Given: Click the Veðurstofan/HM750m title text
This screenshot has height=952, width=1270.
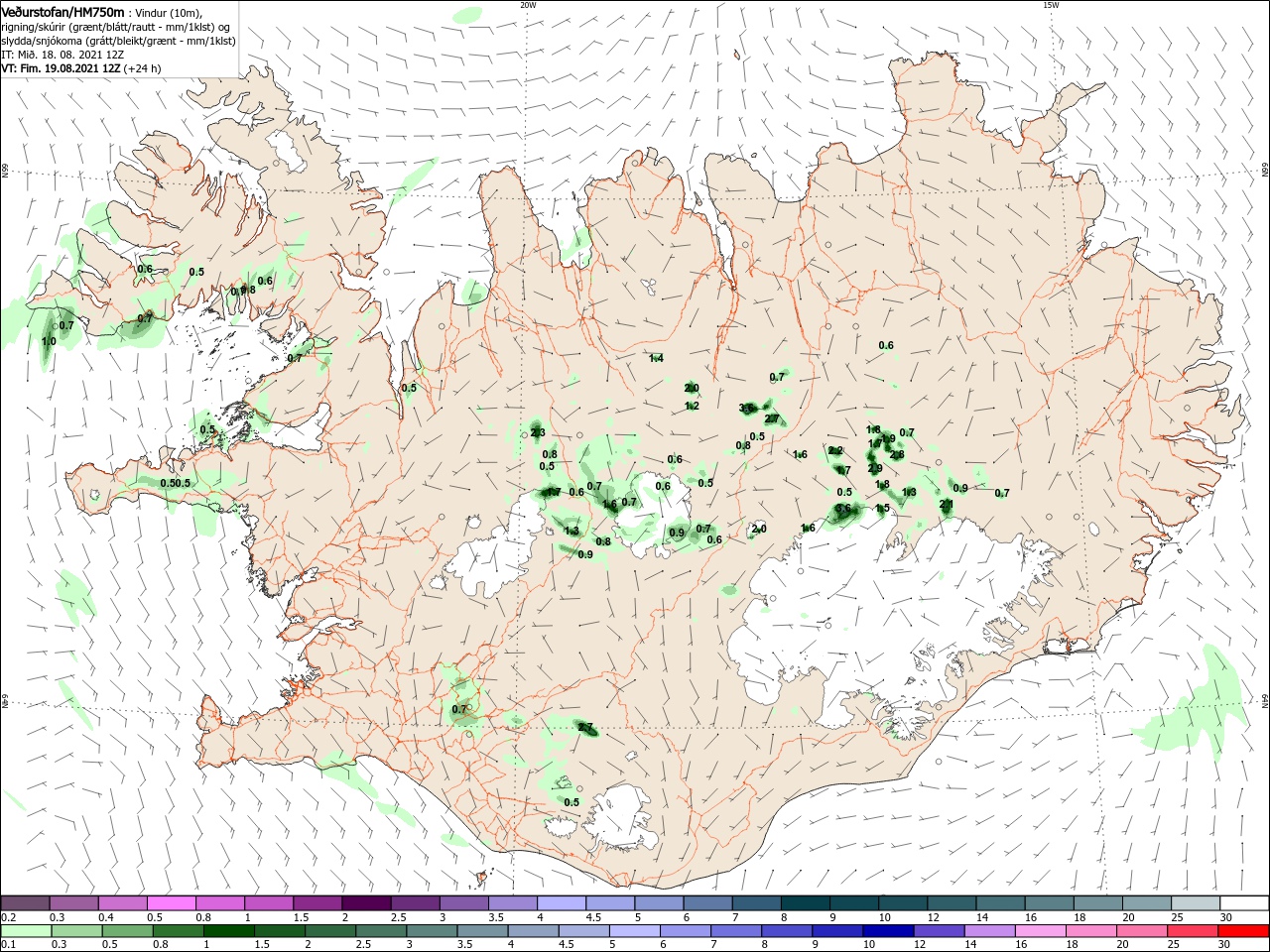Looking at the screenshot, I should 63,11.
